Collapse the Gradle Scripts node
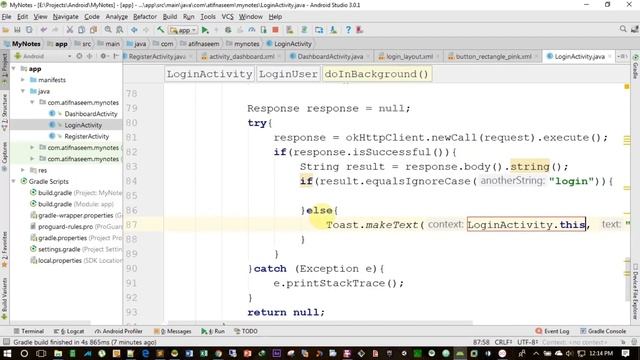 click(x=14, y=181)
